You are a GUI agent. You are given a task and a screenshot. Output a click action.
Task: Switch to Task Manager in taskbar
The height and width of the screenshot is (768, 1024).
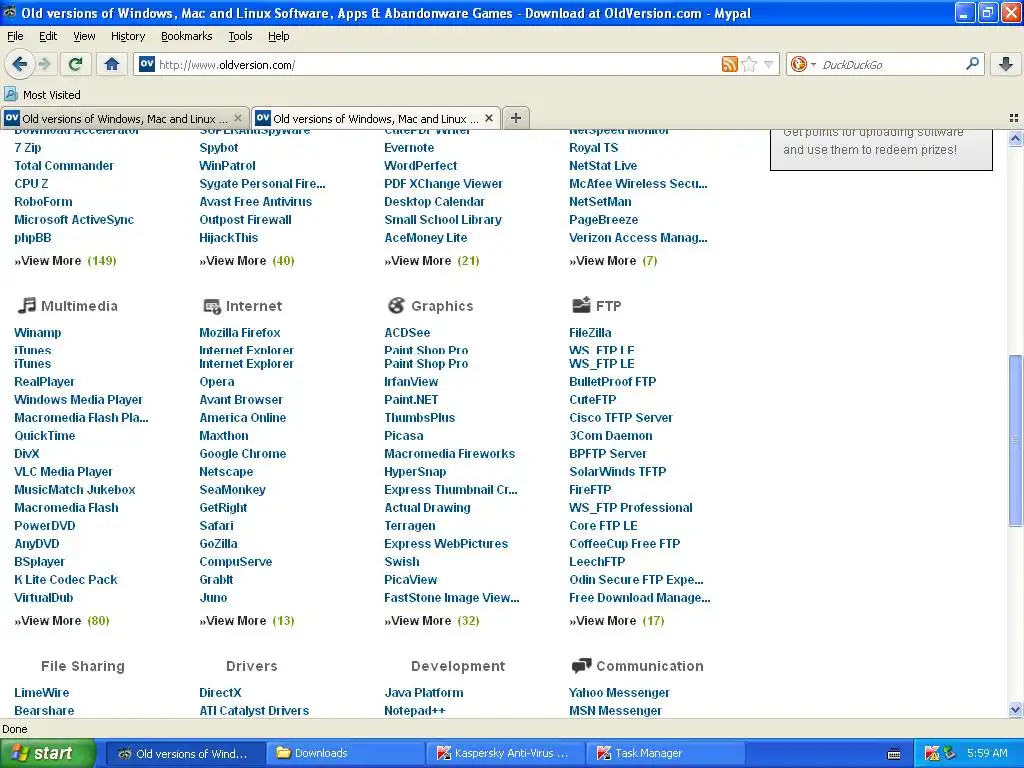pos(666,753)
